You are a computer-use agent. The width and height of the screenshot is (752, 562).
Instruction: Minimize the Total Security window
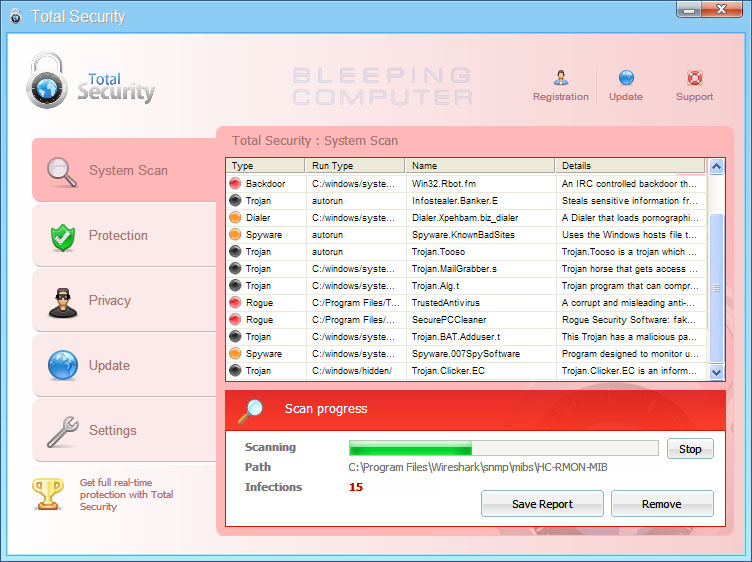[689, 10]
